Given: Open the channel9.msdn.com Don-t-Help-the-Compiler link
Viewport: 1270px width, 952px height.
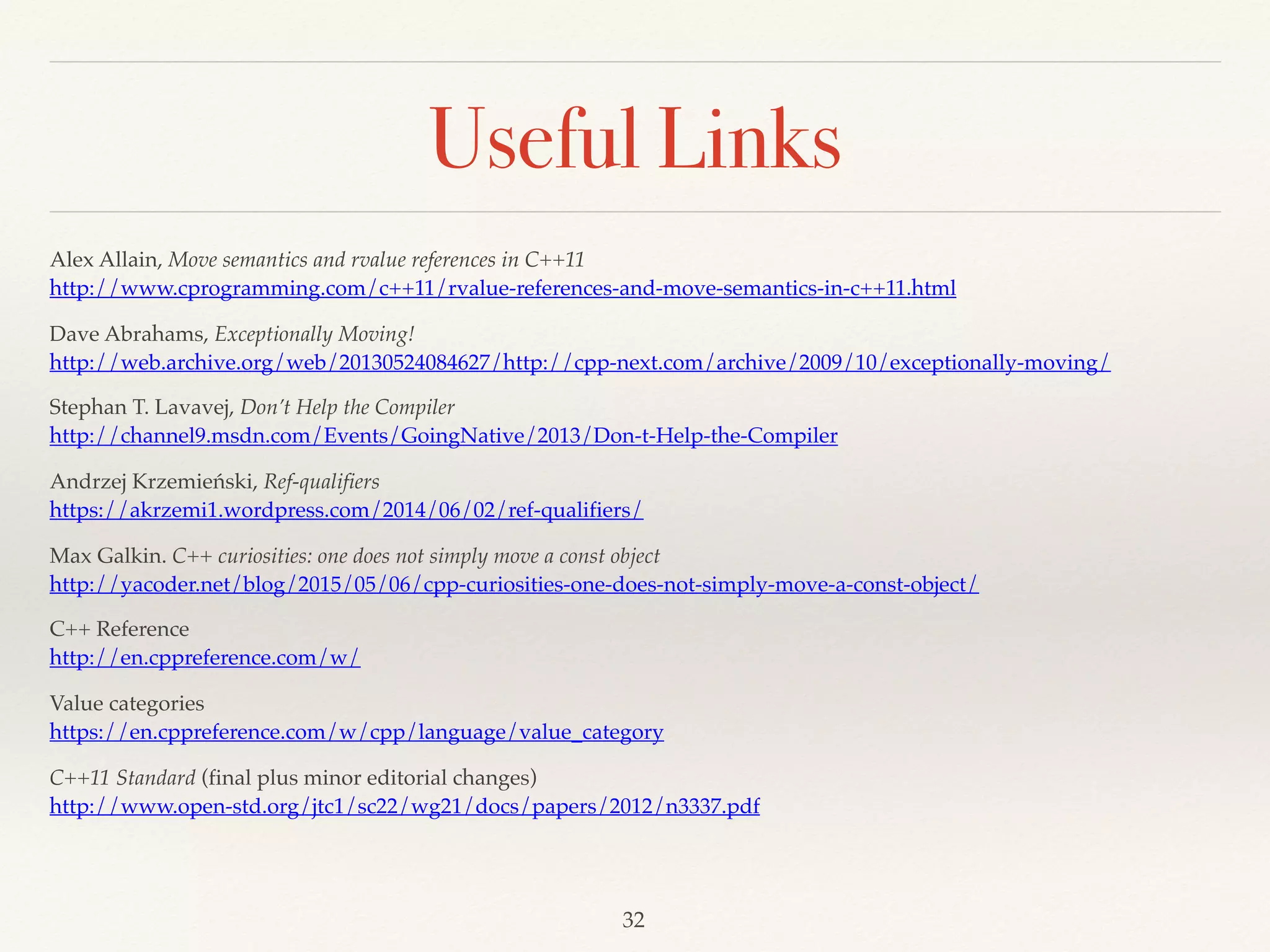Looking at the screenshot, I should tap(443, 436).
